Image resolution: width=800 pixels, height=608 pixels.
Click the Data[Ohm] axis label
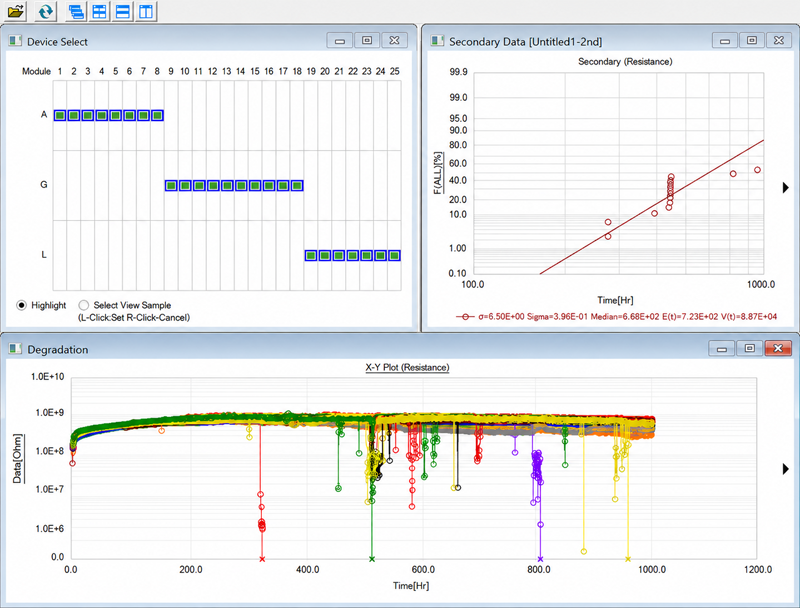pos(18,458)
